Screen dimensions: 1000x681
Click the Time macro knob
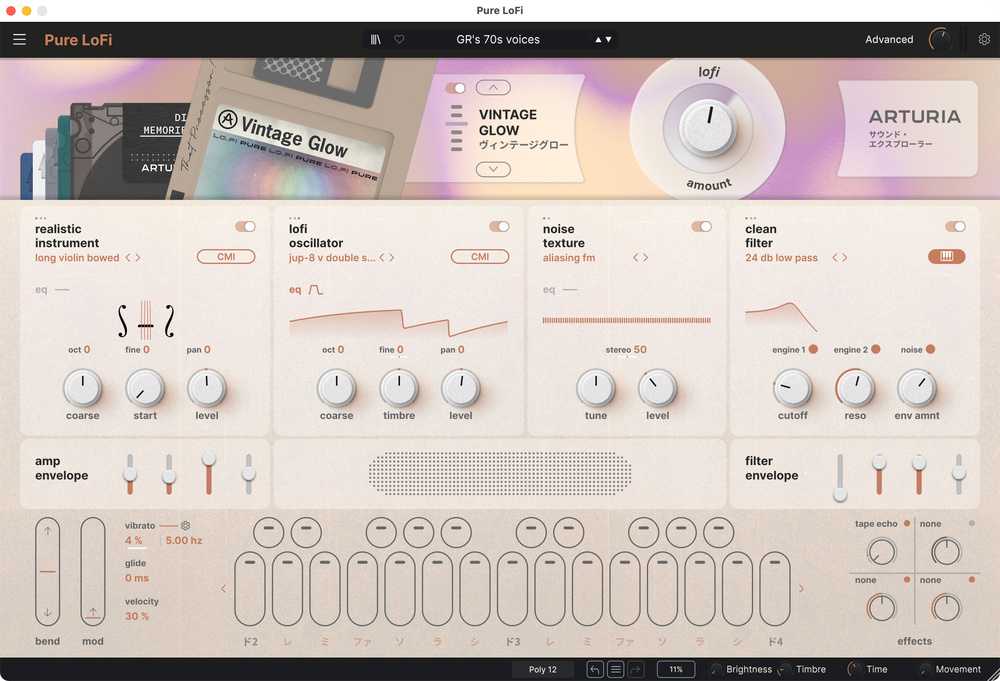click(855, 670)
